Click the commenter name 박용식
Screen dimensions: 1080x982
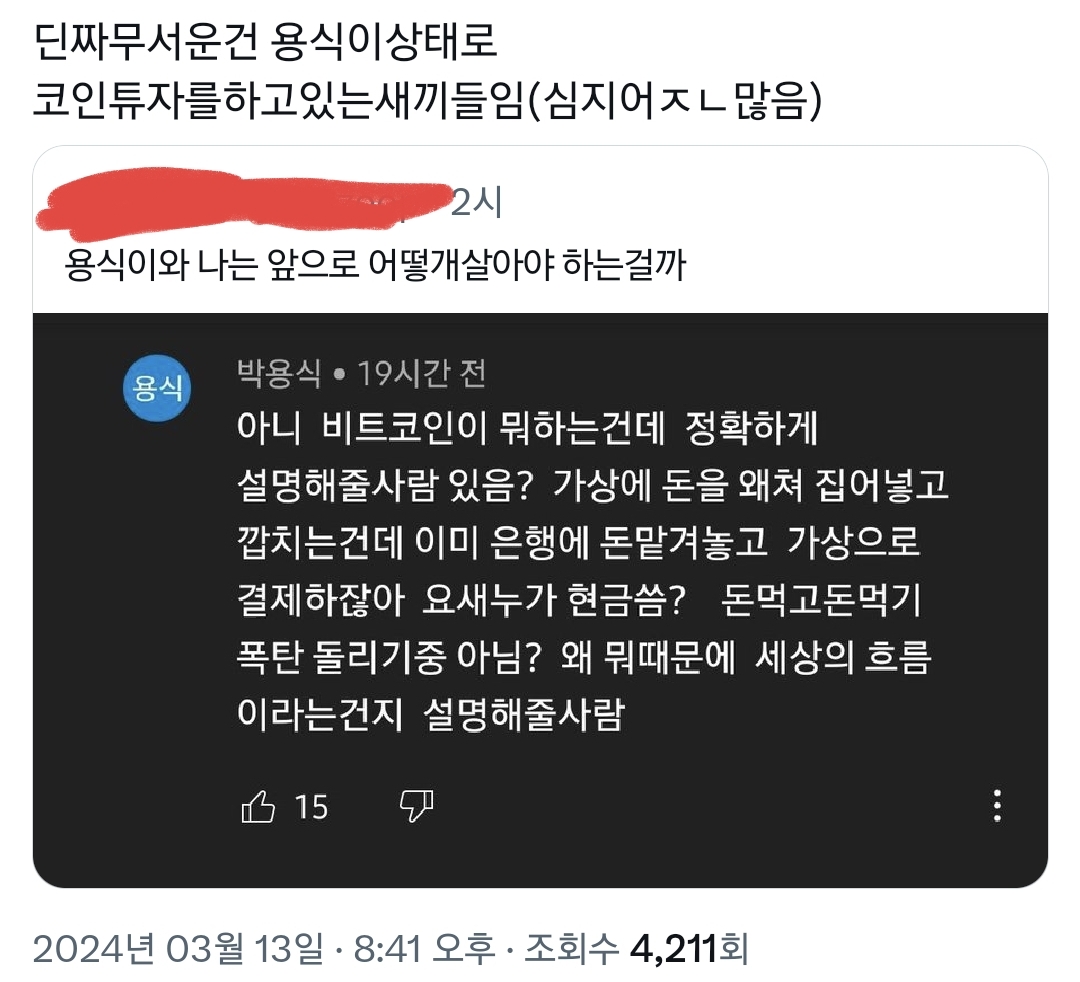[279, 373]
